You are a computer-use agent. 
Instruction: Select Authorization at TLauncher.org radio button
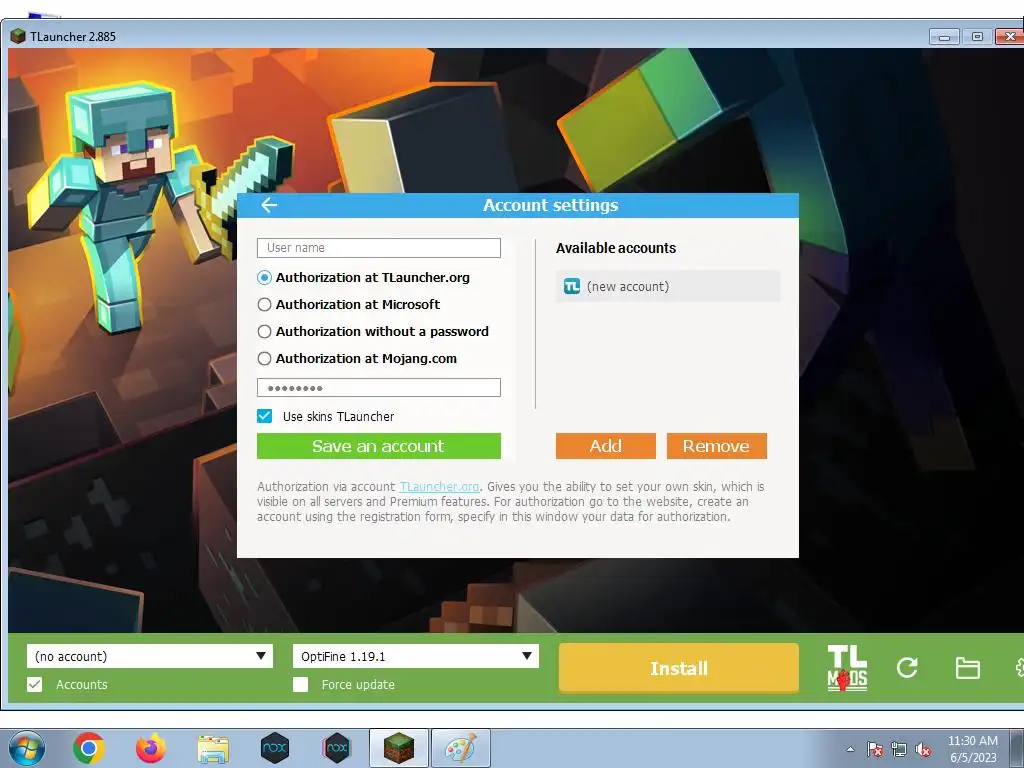(264, 278)
